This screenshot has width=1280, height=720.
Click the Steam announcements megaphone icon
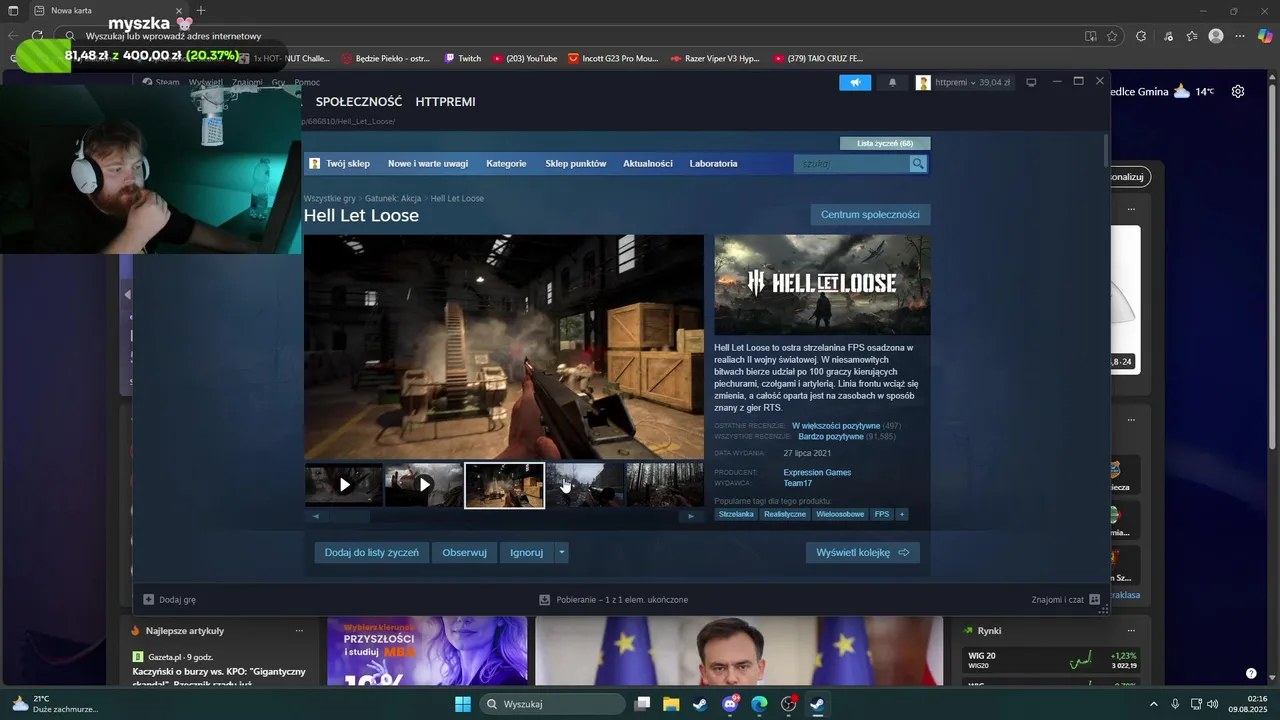point(855,82)
